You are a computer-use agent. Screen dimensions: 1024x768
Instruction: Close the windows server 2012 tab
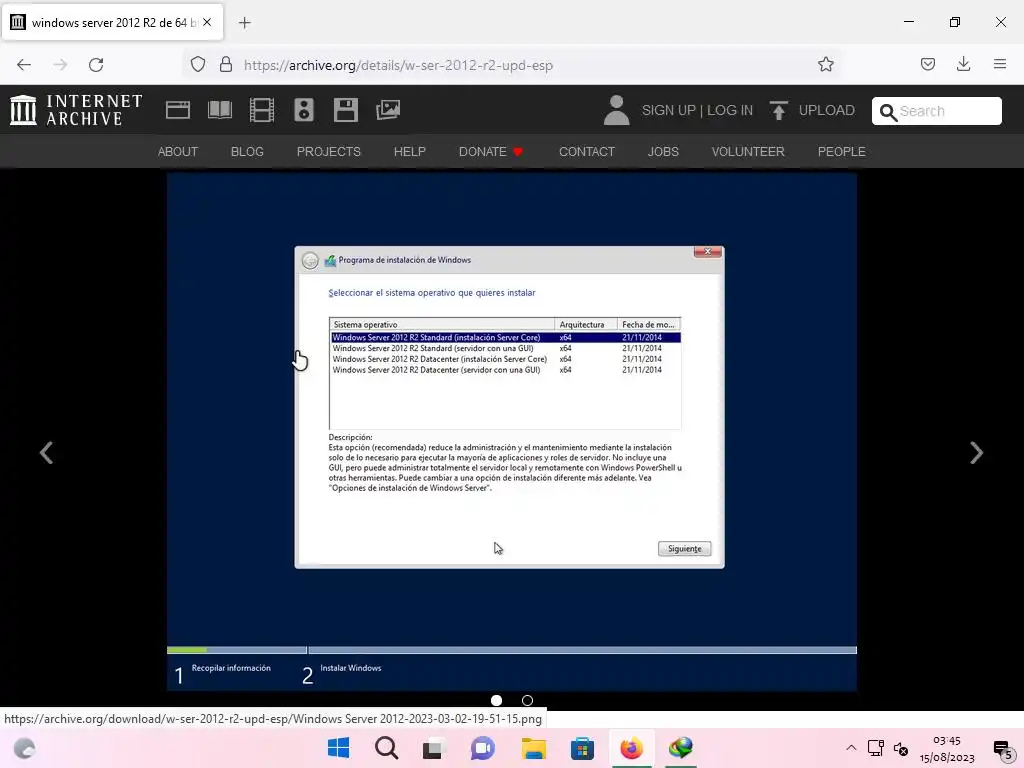coord(207,22)
